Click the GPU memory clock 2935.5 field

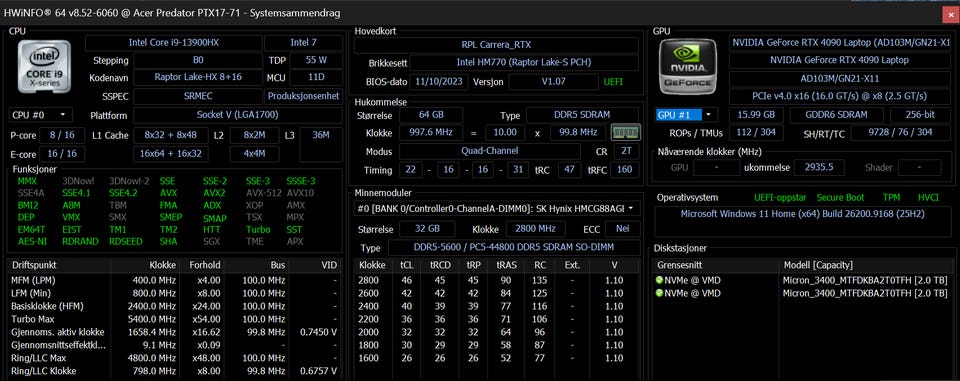point(819,167)
